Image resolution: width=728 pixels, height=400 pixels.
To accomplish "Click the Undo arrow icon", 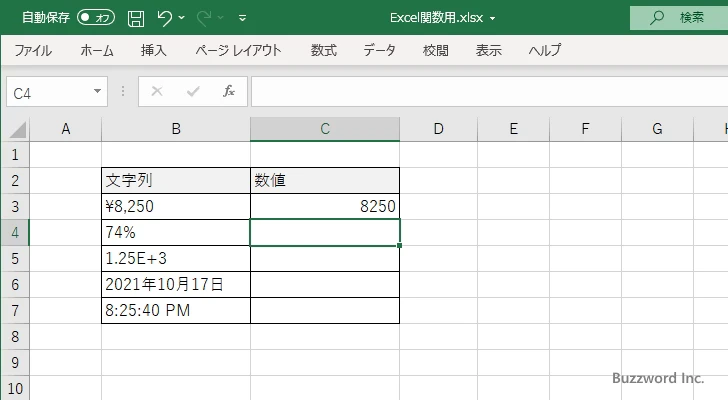I will [164, 18].
